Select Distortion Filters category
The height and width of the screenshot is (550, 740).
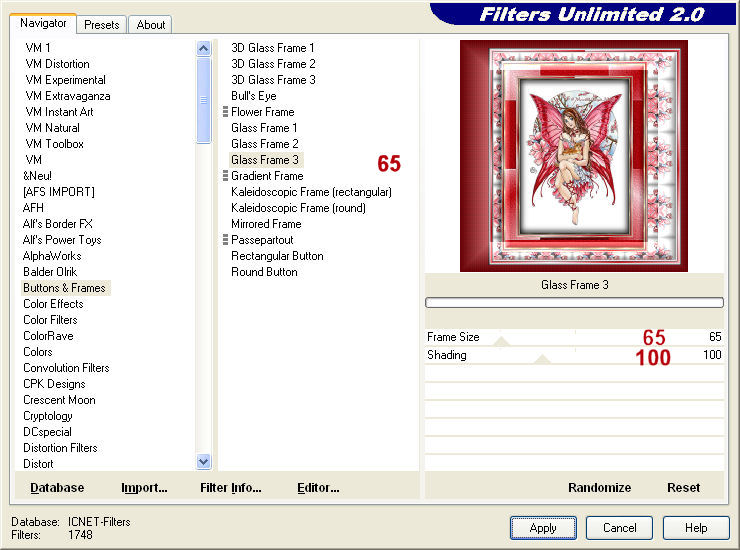click(x=60, y=448)
